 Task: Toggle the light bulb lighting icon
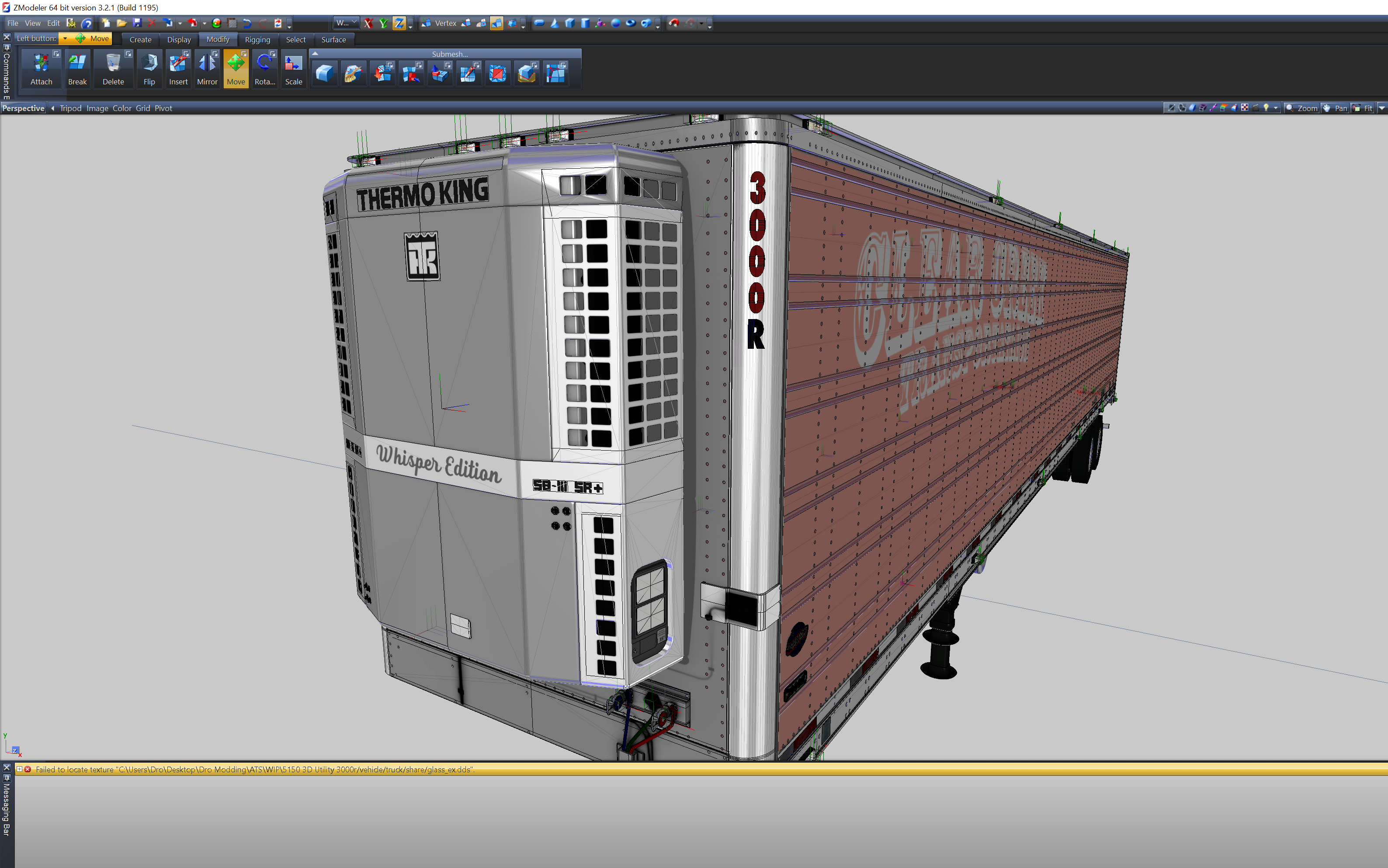coord(1266,108)
